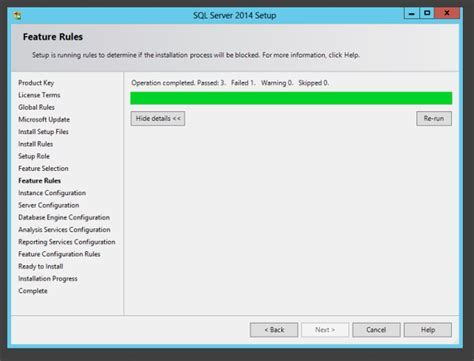Maximize the SQL Server 2014 Setup window
Screen dimensions: 474x361
(427, 13)
